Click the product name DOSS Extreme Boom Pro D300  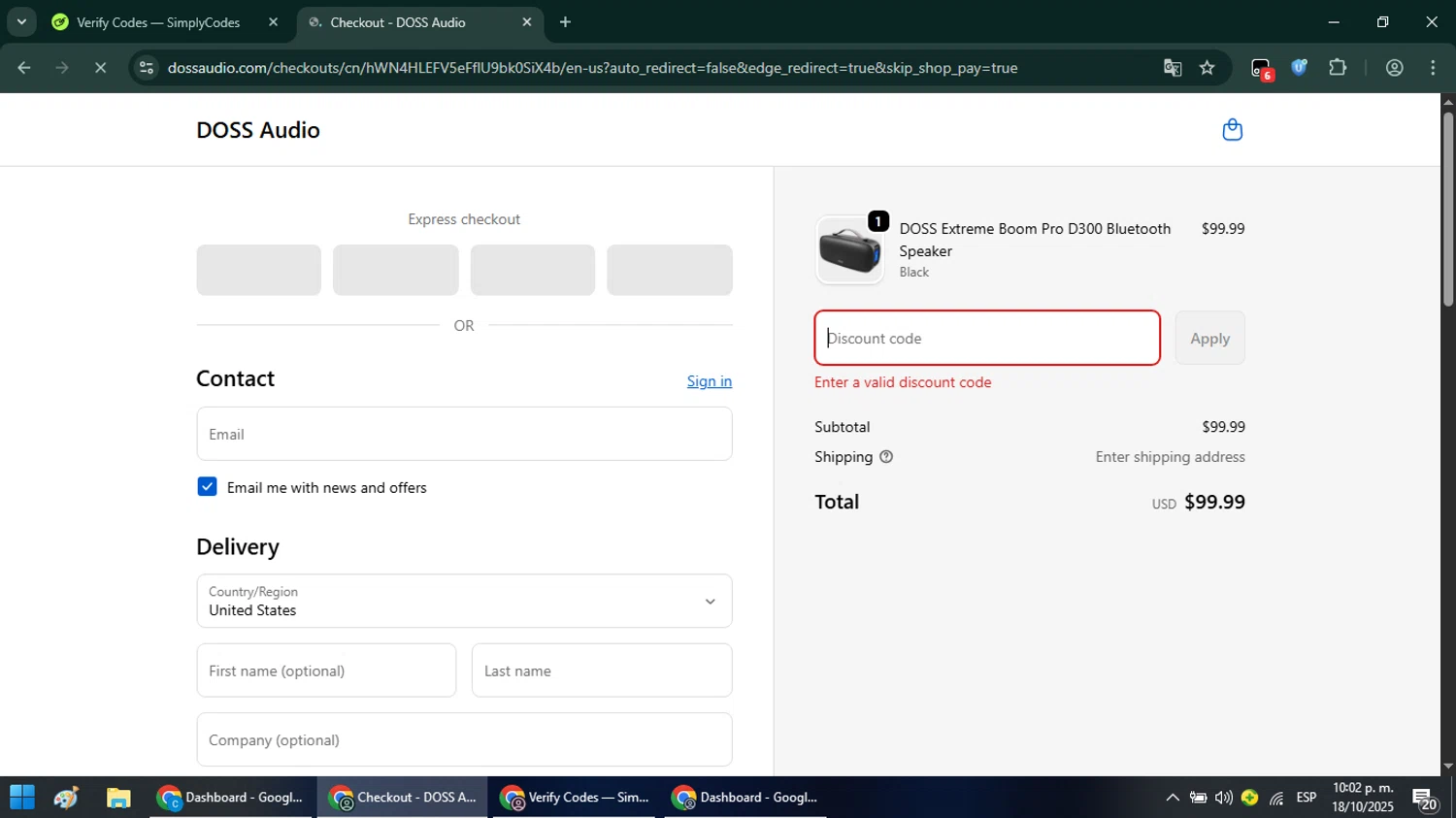coord(1035,240)
